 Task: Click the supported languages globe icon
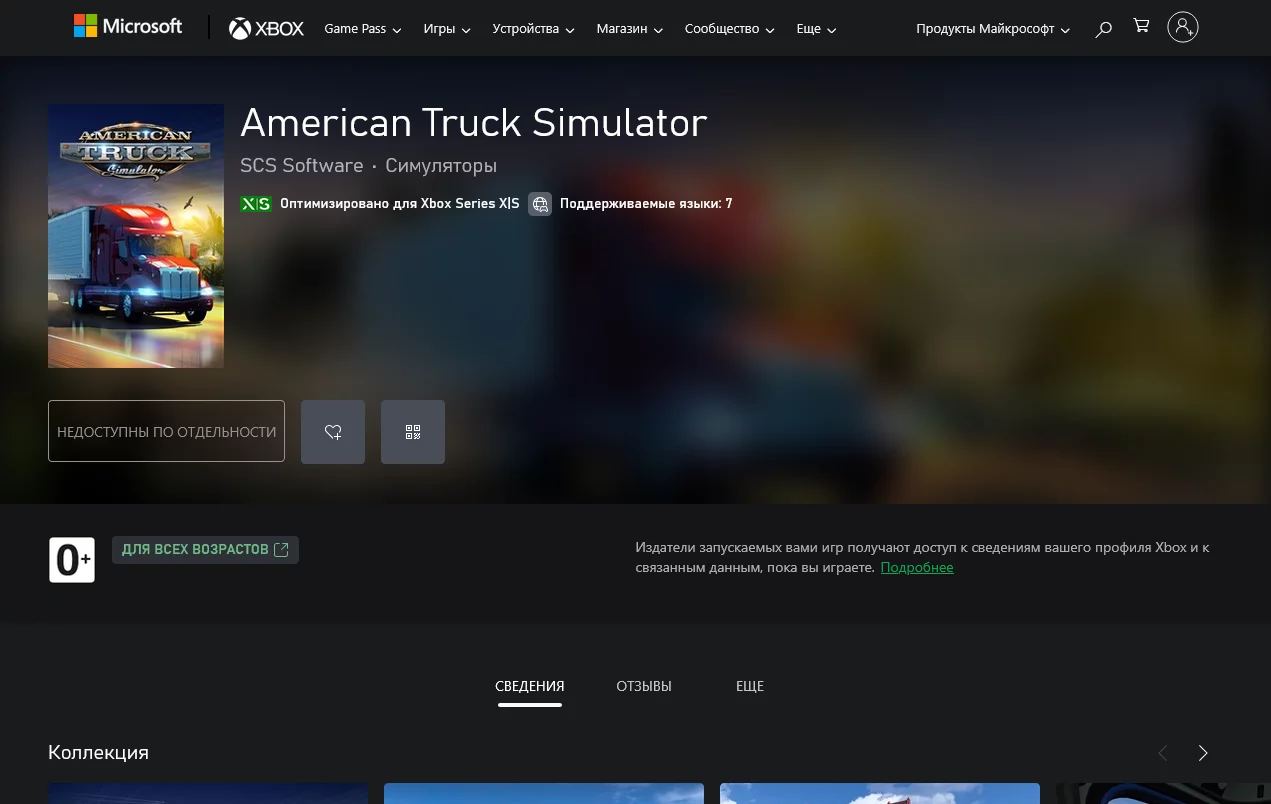click(540, 204)
